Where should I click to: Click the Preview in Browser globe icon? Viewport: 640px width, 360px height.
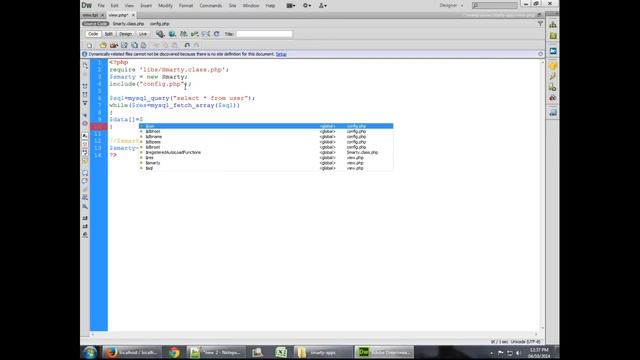[172, 34]
